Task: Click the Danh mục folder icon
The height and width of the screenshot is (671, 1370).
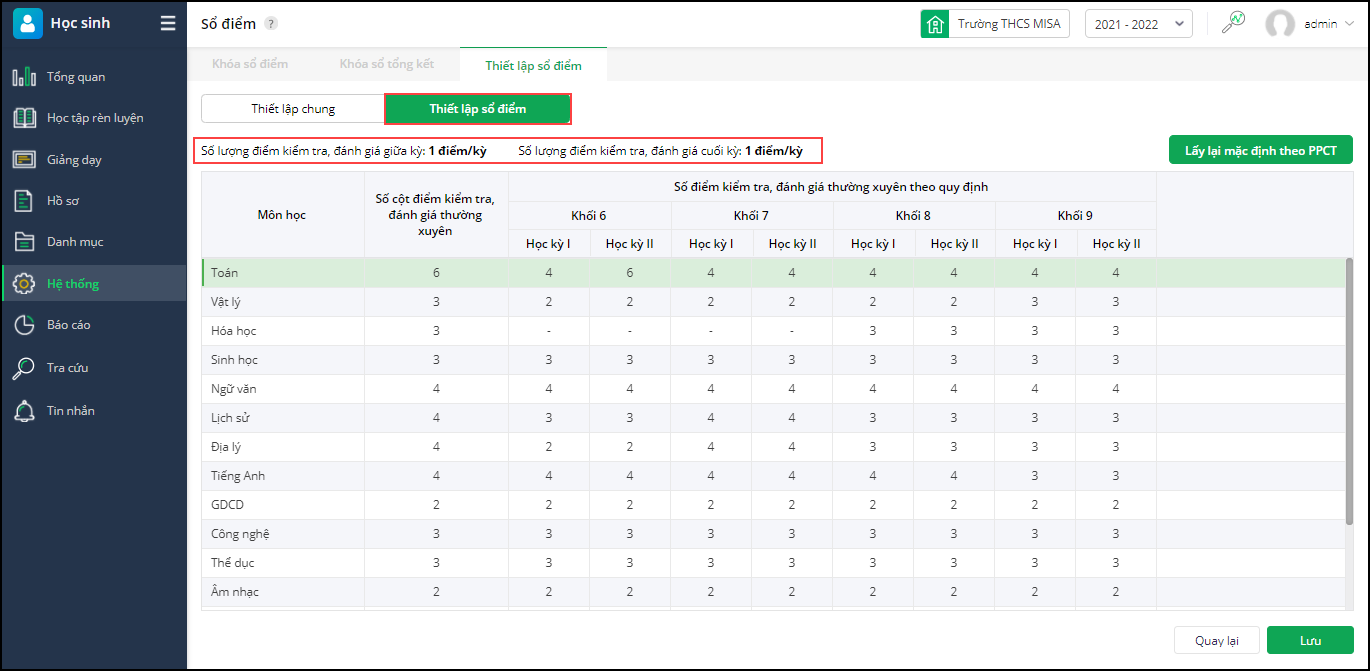Action: coord(24,242)
